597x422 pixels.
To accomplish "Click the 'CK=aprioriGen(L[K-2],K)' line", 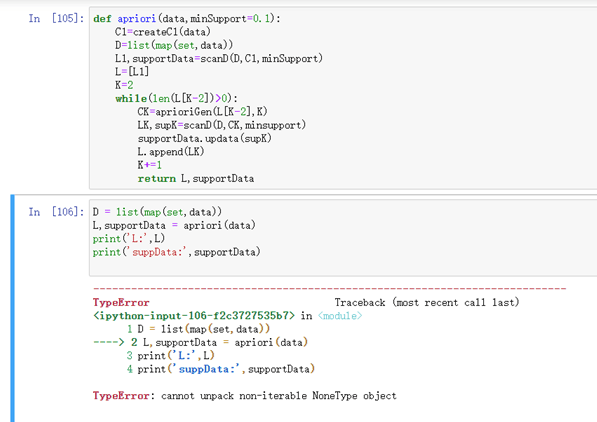I will 203,112.
